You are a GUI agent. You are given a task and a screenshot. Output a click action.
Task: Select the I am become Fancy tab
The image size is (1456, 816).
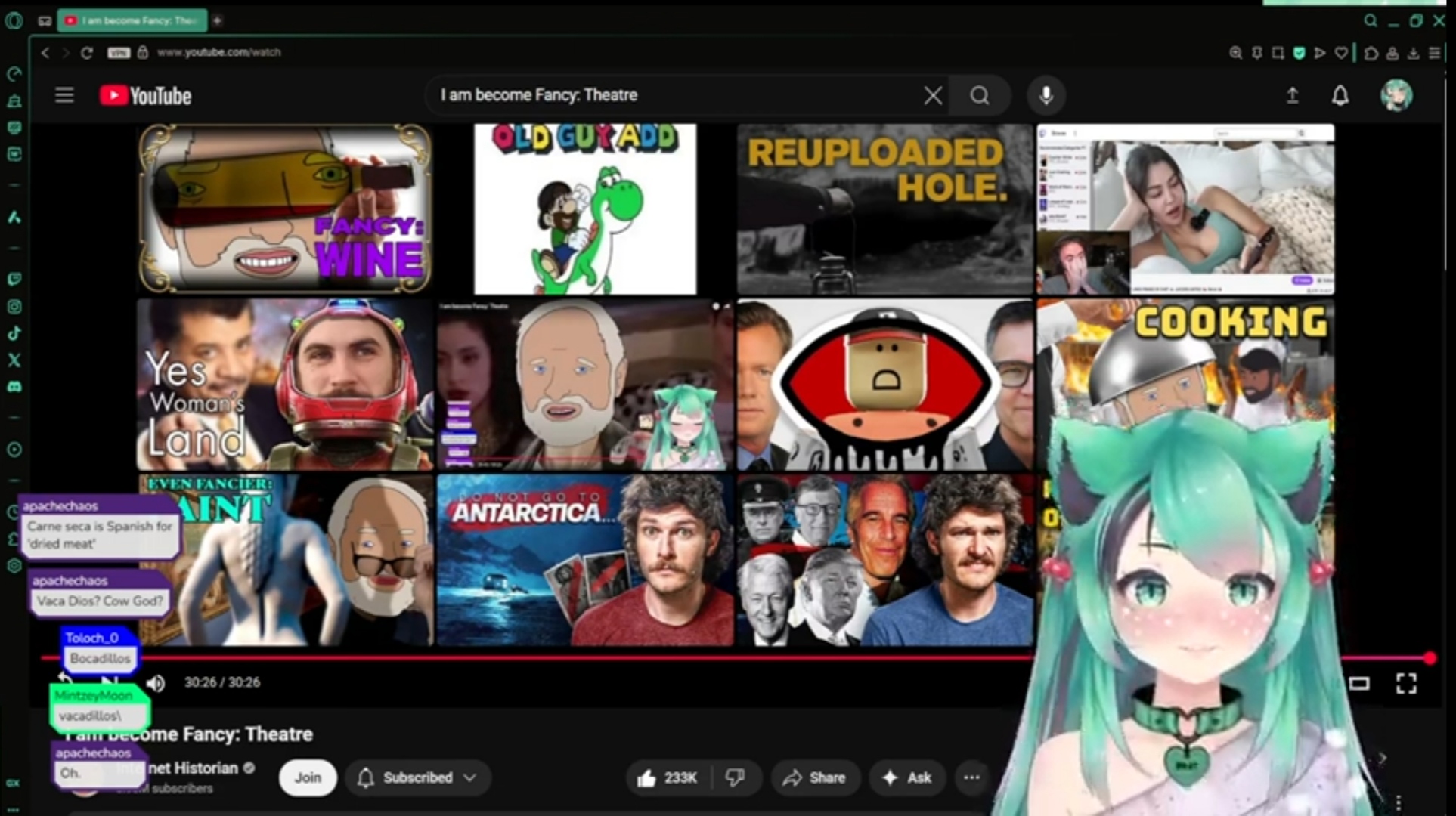133,20
